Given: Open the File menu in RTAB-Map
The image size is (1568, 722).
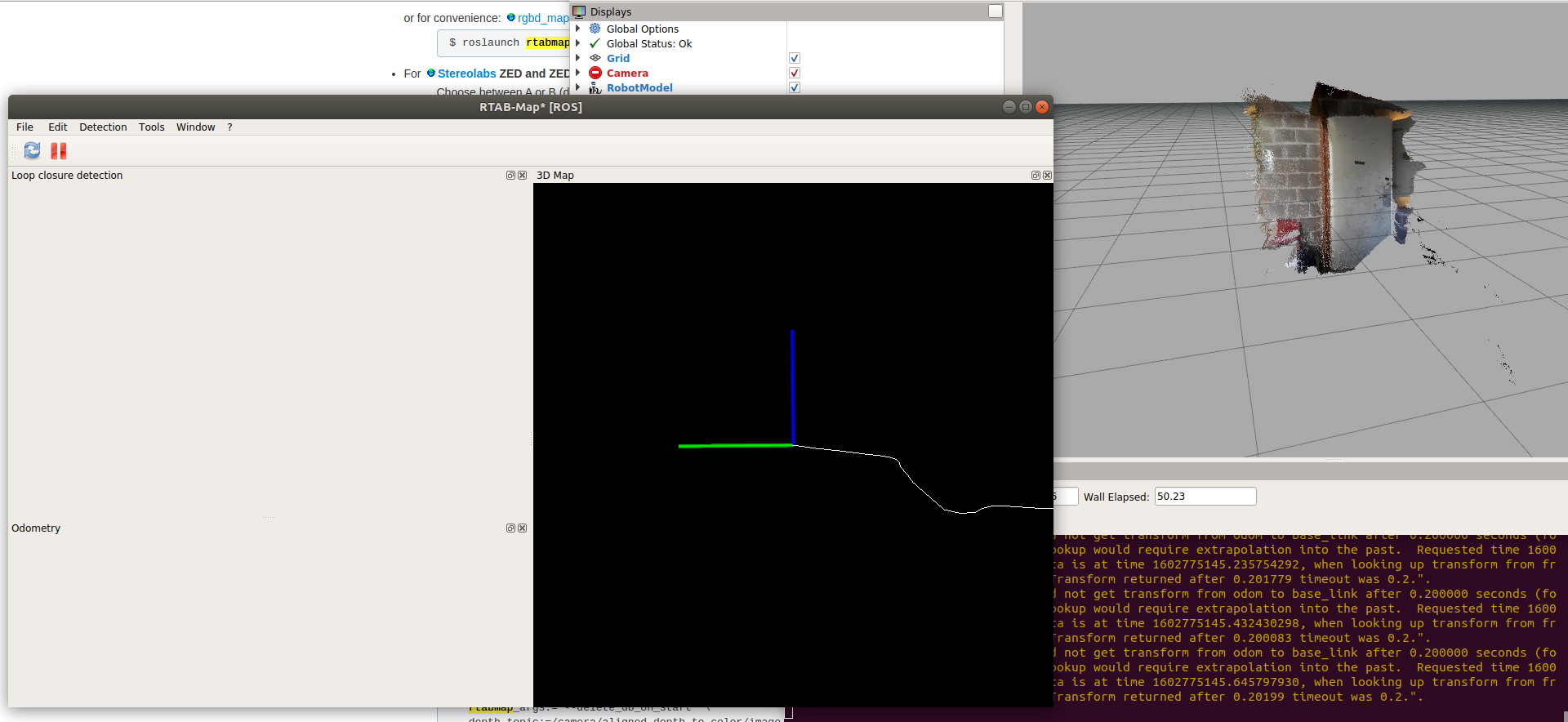Looking at the screenshot, I should 24,127.
